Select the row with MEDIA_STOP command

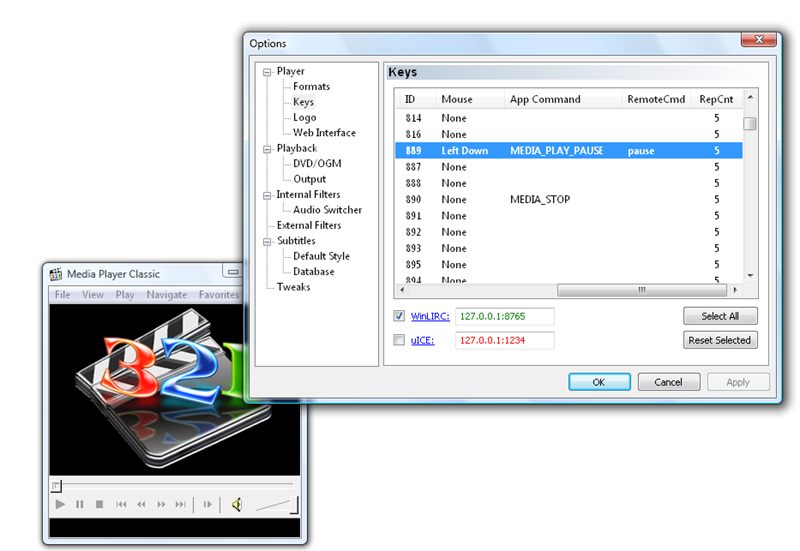[569, 199]
